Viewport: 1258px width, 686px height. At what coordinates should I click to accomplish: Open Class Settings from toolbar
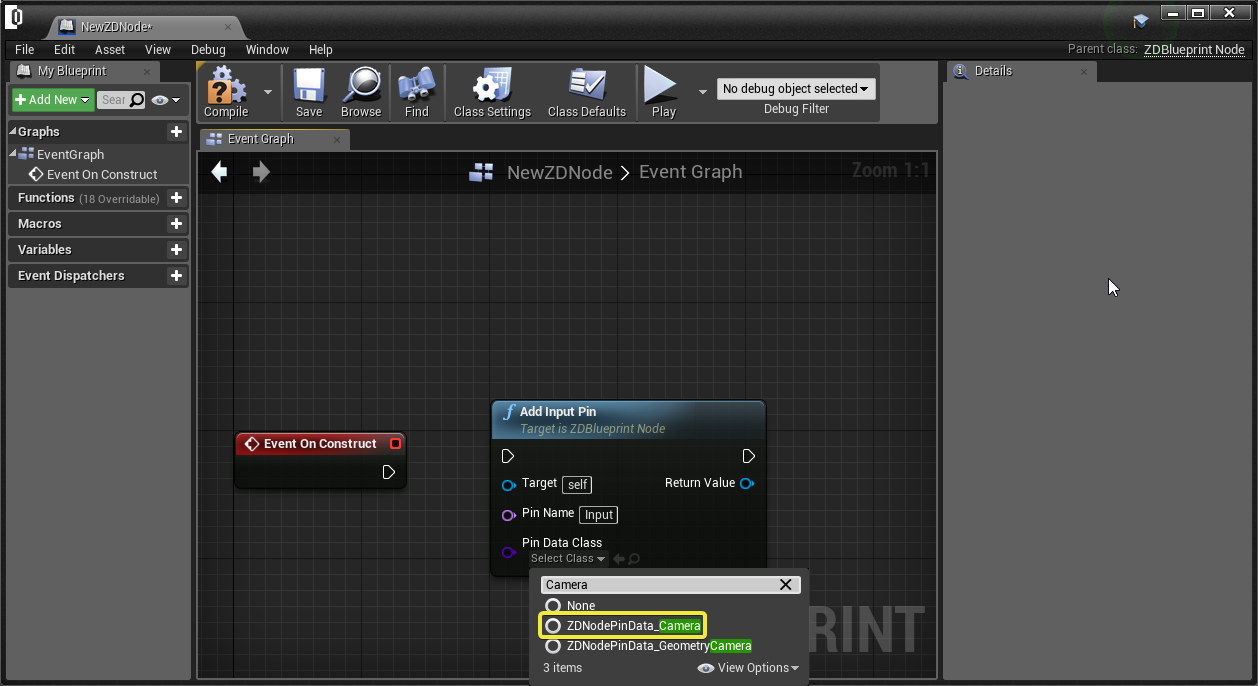coord(492,86)
